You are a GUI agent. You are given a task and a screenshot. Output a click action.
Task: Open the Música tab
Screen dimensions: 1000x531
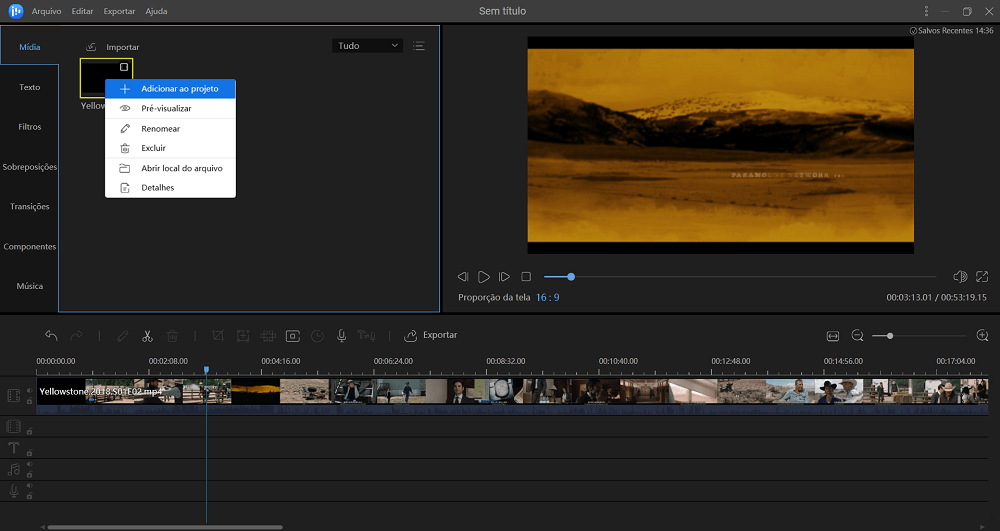point(29,286)
